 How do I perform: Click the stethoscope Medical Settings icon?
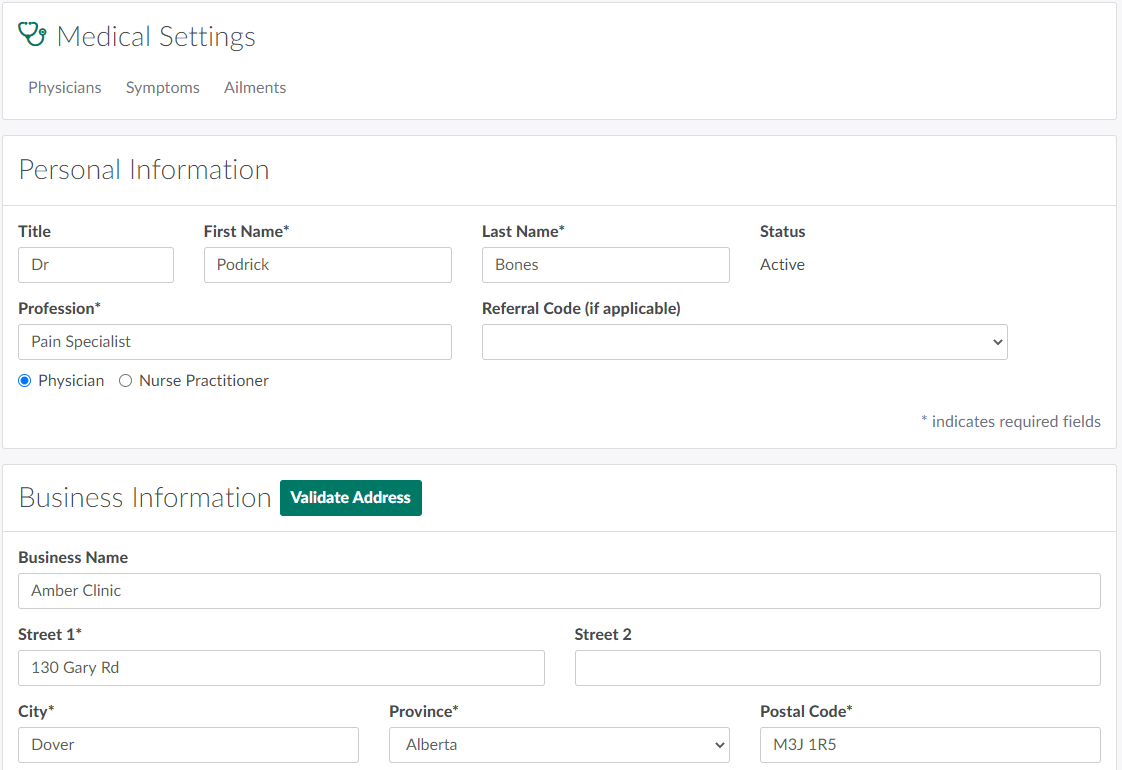click(x=33, y=35)
